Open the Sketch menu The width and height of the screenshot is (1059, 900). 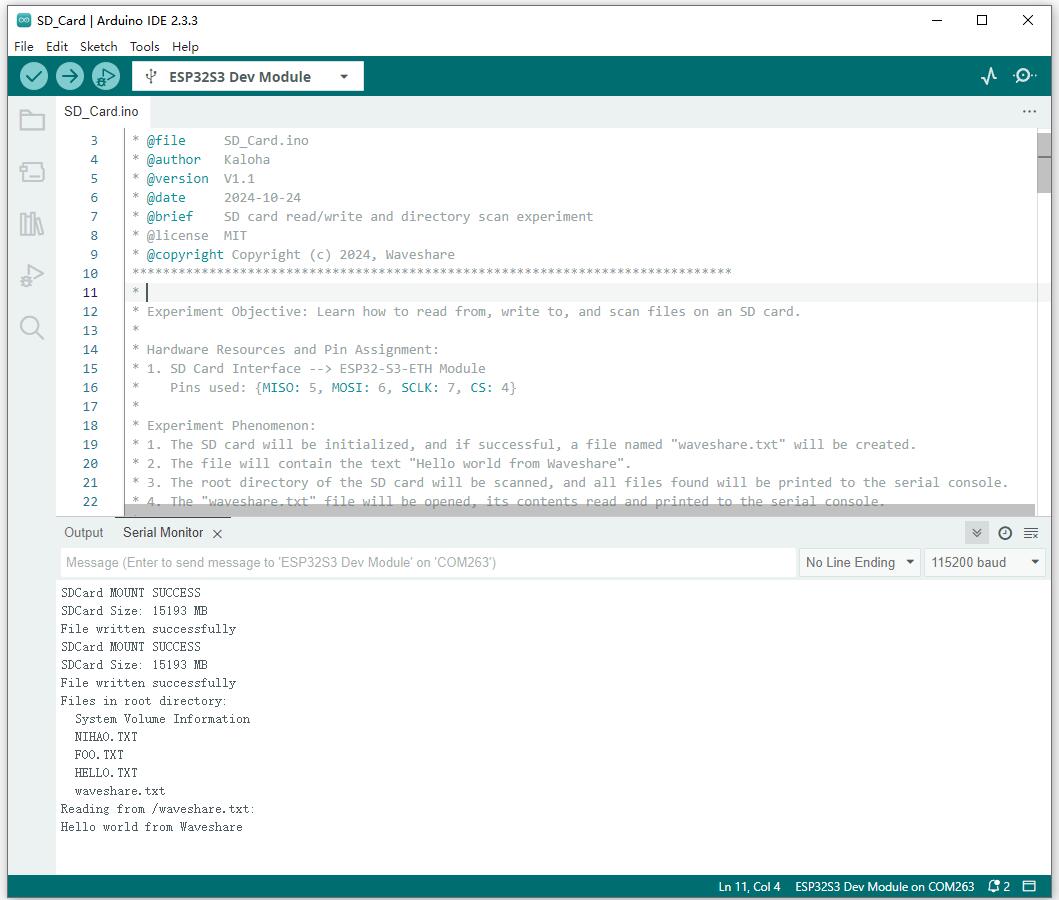pos(98,46)
